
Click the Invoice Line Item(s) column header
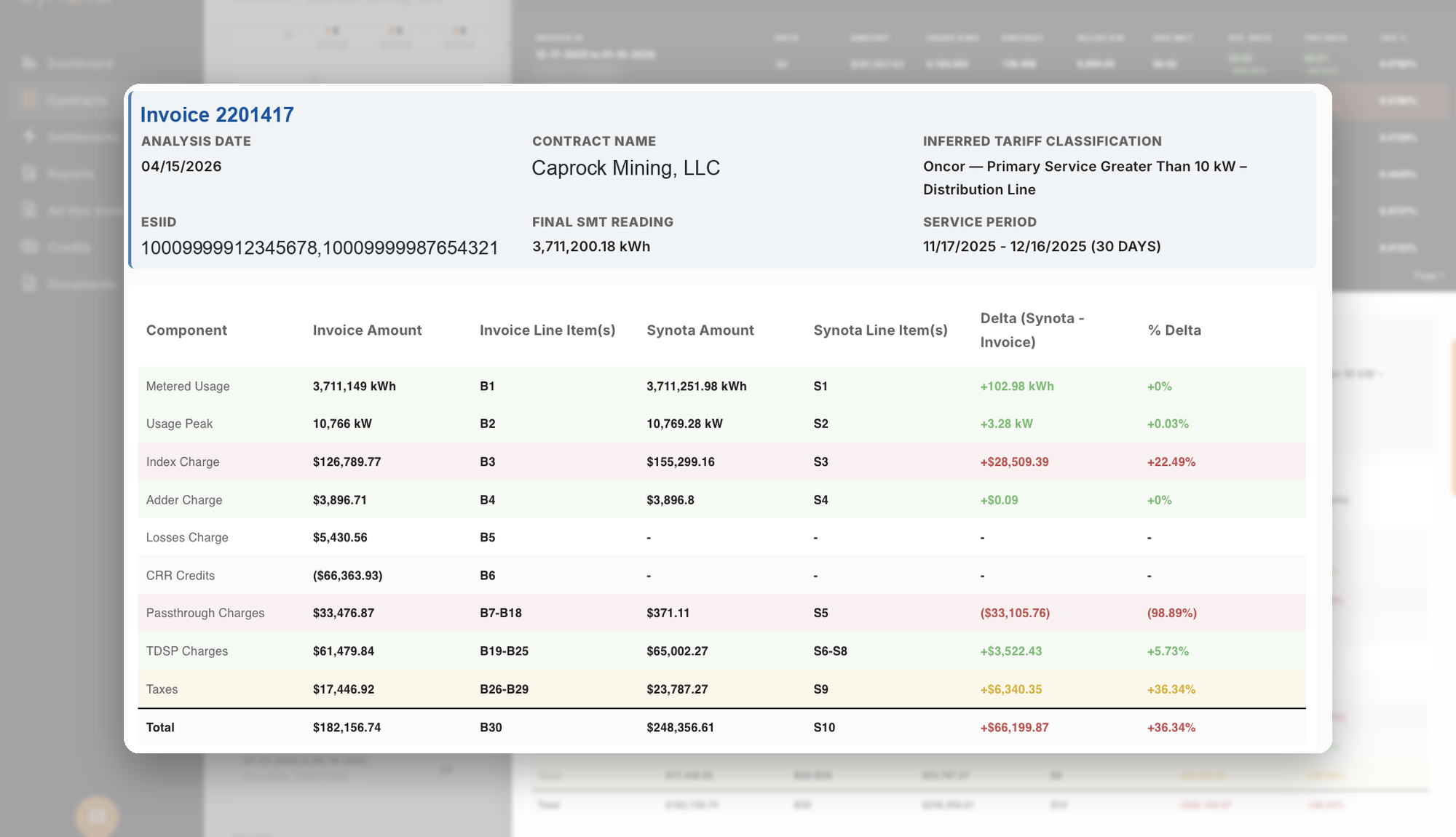pos(547,330)
